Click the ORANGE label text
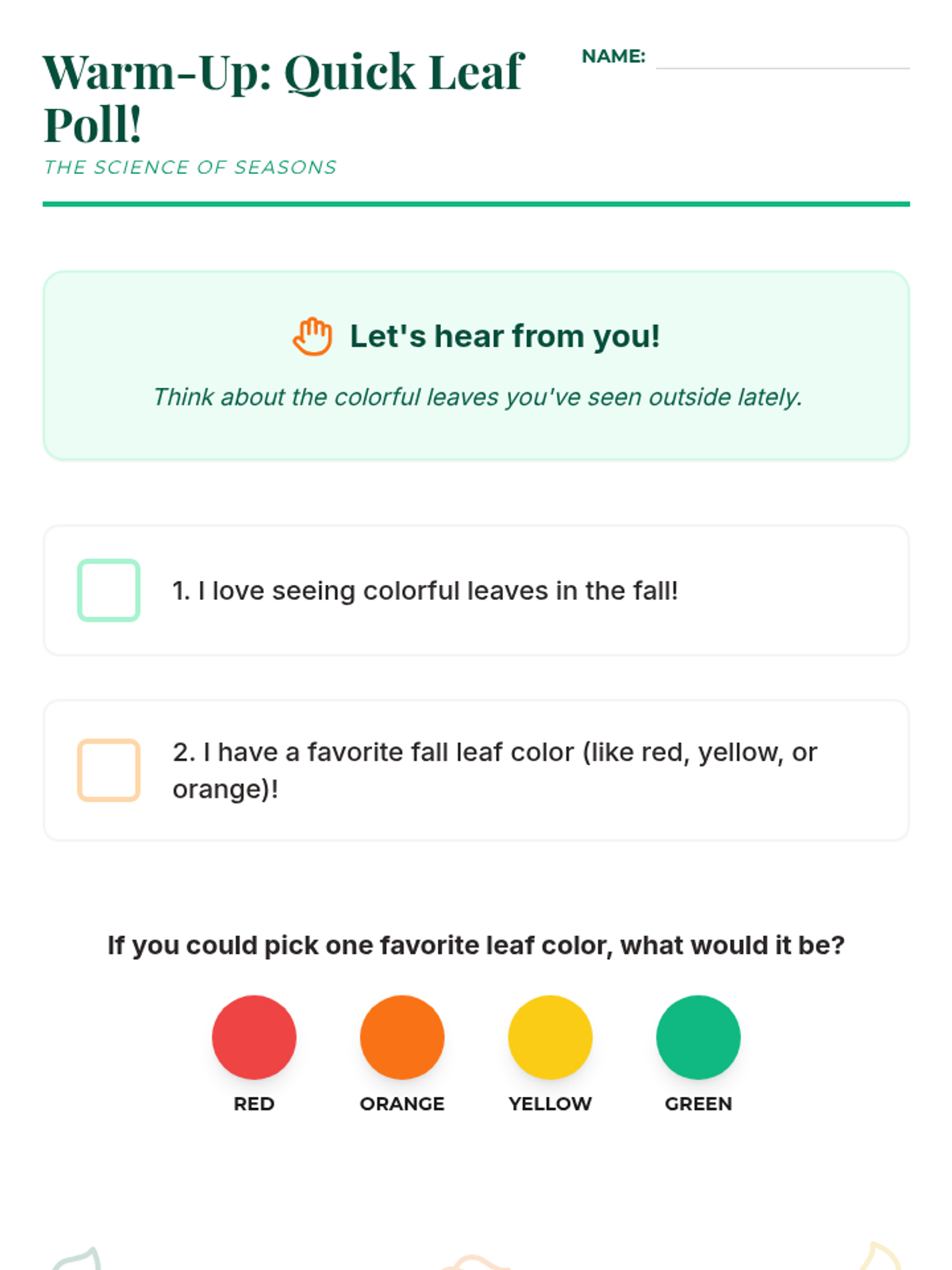 (402, 1103)
